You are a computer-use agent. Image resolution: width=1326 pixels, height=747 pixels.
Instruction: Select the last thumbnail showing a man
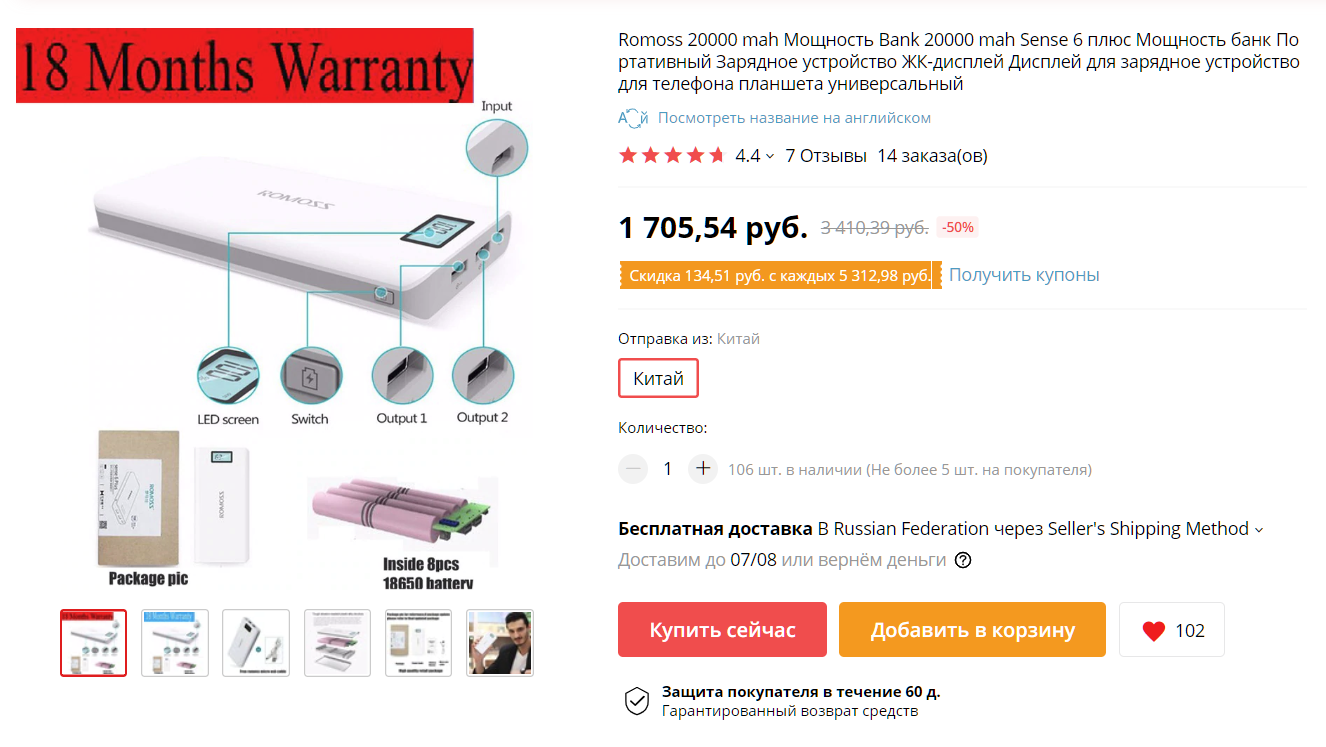(x=500, y=643)
